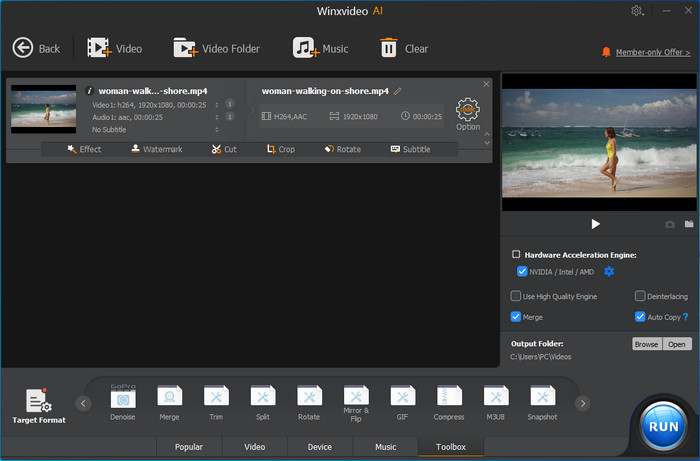Image resolution: width=700 pixels, height=461 pixels.
Task: Select the Denoise toolbox preset
Action: pyautogui.click(x=123, y=402)
